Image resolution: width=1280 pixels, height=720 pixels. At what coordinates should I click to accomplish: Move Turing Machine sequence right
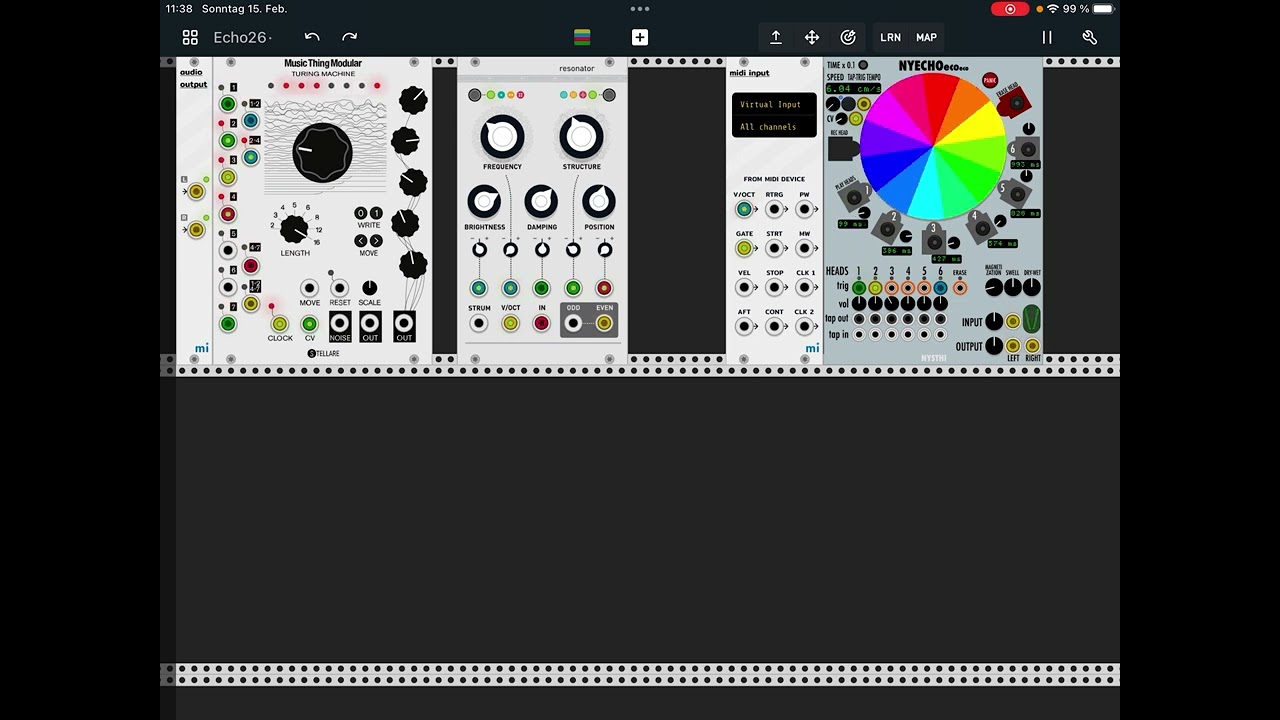pyautogui.click(x=376, y=241)
